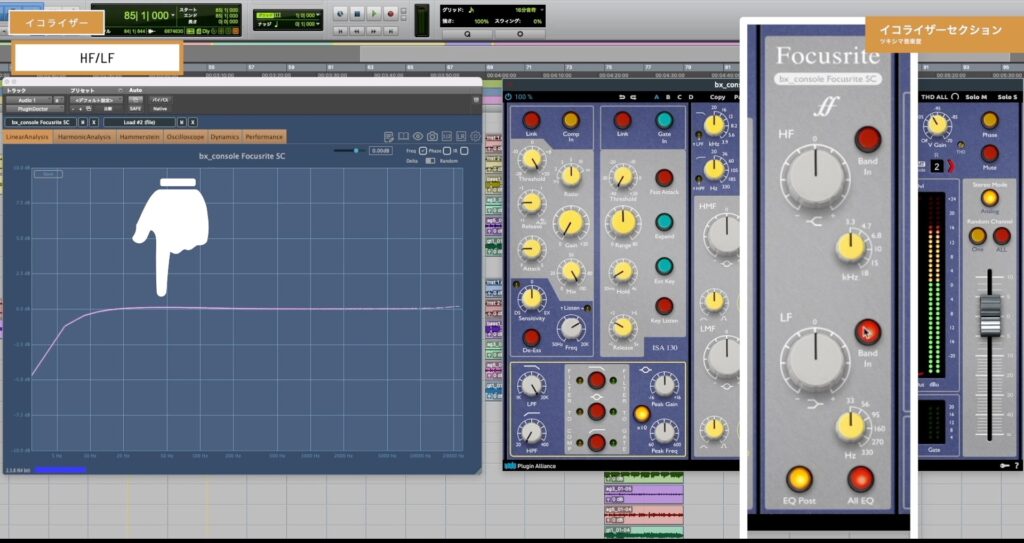This screenshot has width=1024, height=543.
Task: Click the Rewind transport button
Action: (357, 31)
